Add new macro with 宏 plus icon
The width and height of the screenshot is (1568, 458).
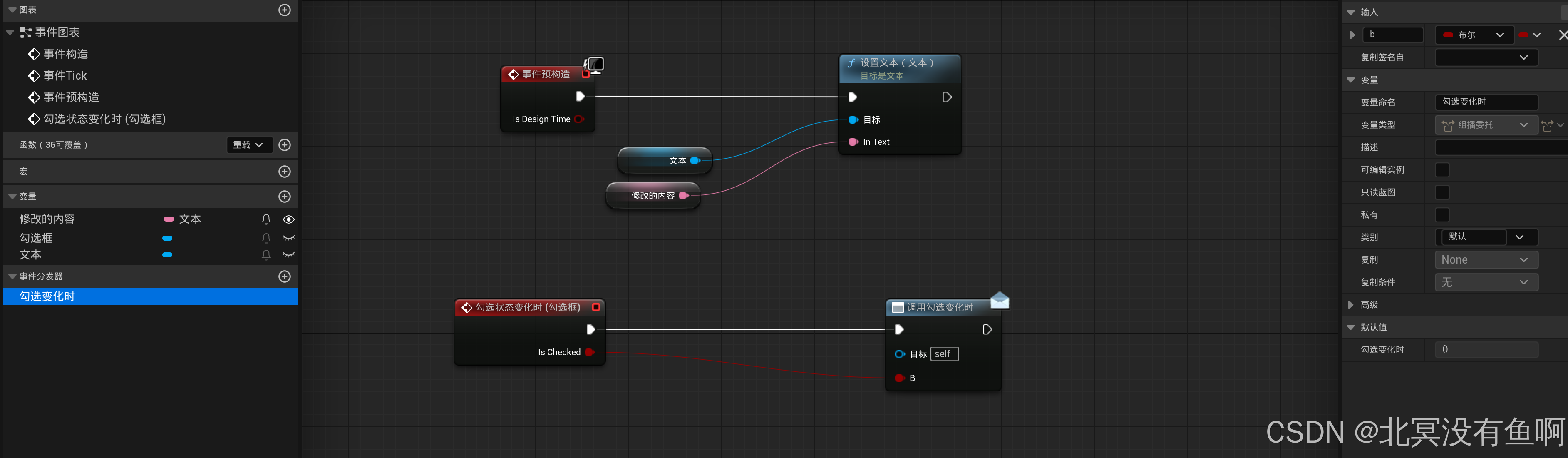click(x=284, y=172)
